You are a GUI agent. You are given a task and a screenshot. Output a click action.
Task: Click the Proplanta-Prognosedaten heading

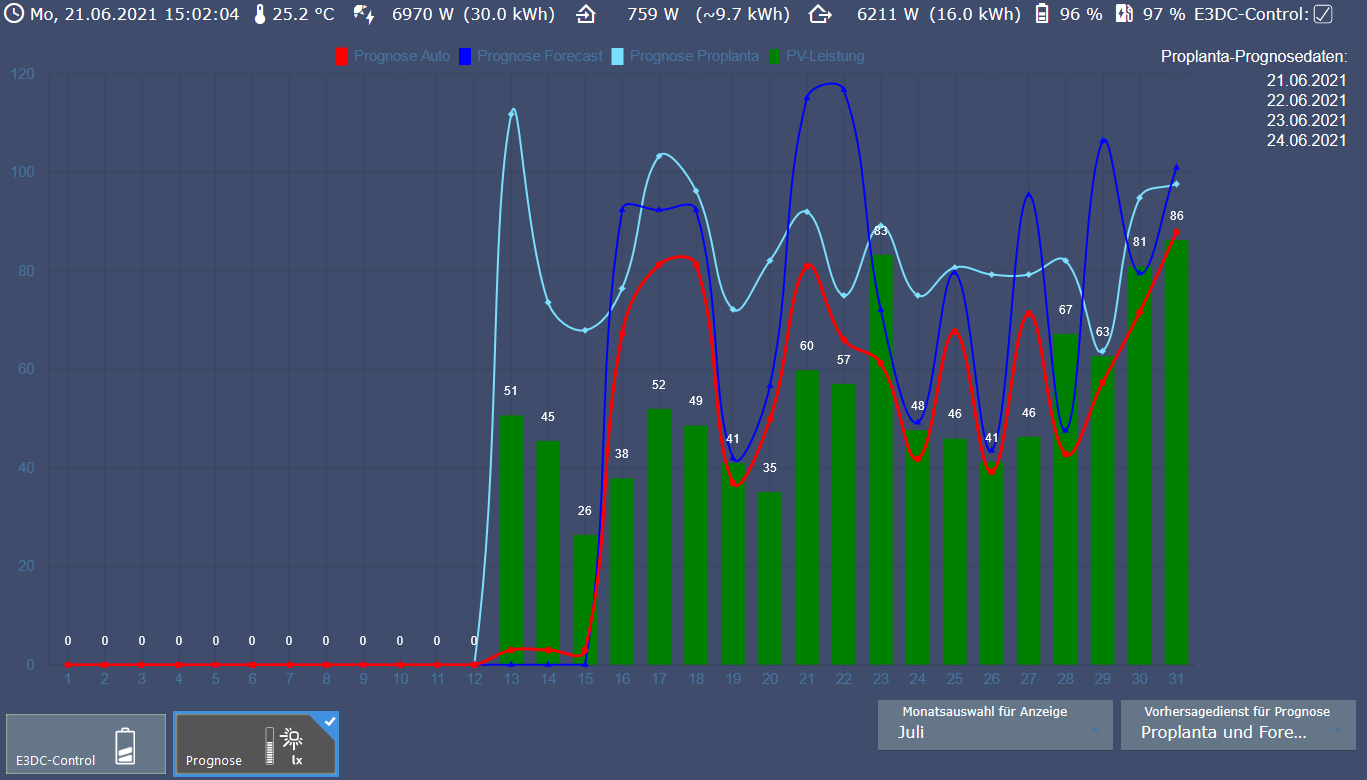pos(1254,57)
